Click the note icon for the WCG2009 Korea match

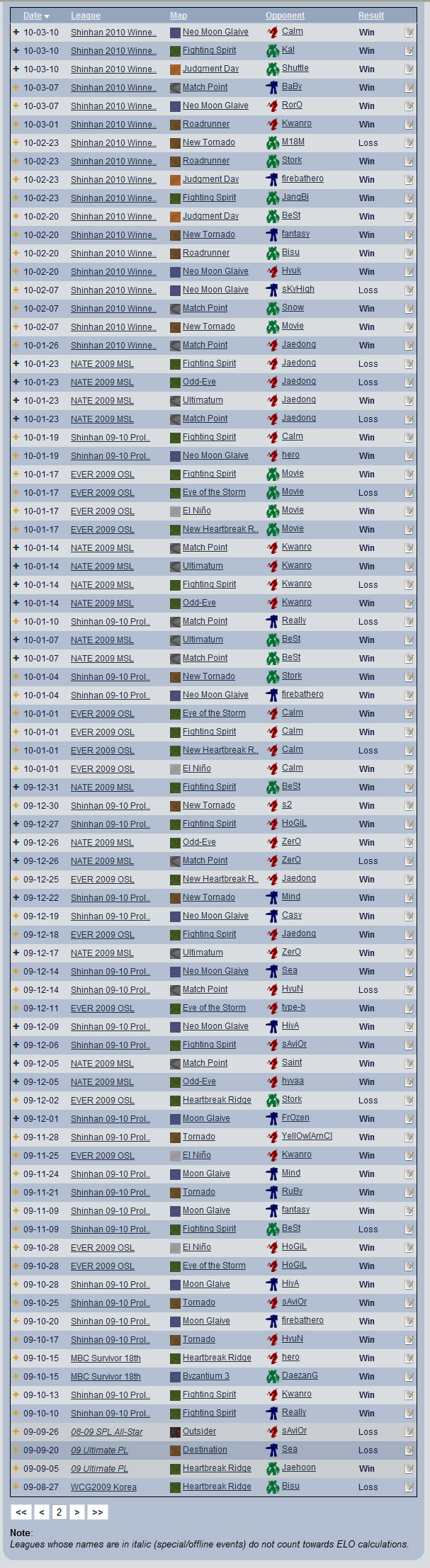click(x=409, y=1487)
